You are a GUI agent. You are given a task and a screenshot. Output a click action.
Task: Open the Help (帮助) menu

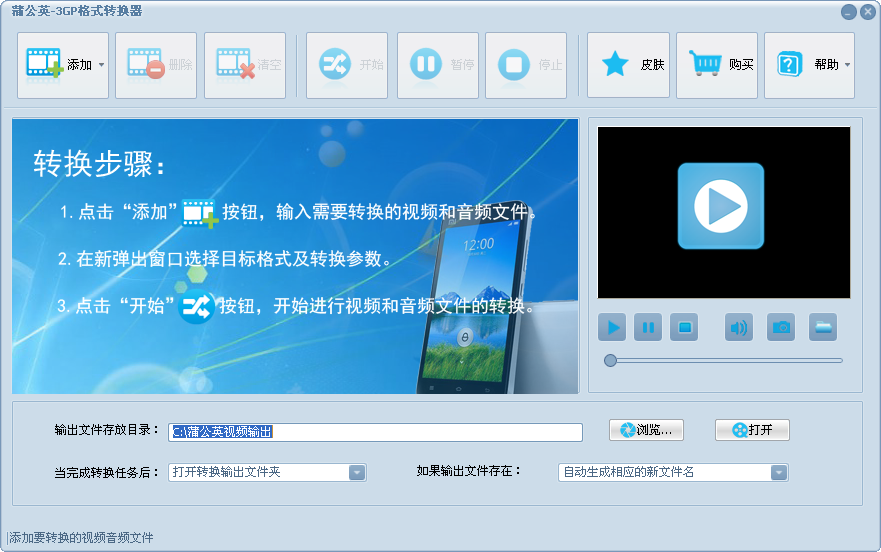tap(809, 65)
